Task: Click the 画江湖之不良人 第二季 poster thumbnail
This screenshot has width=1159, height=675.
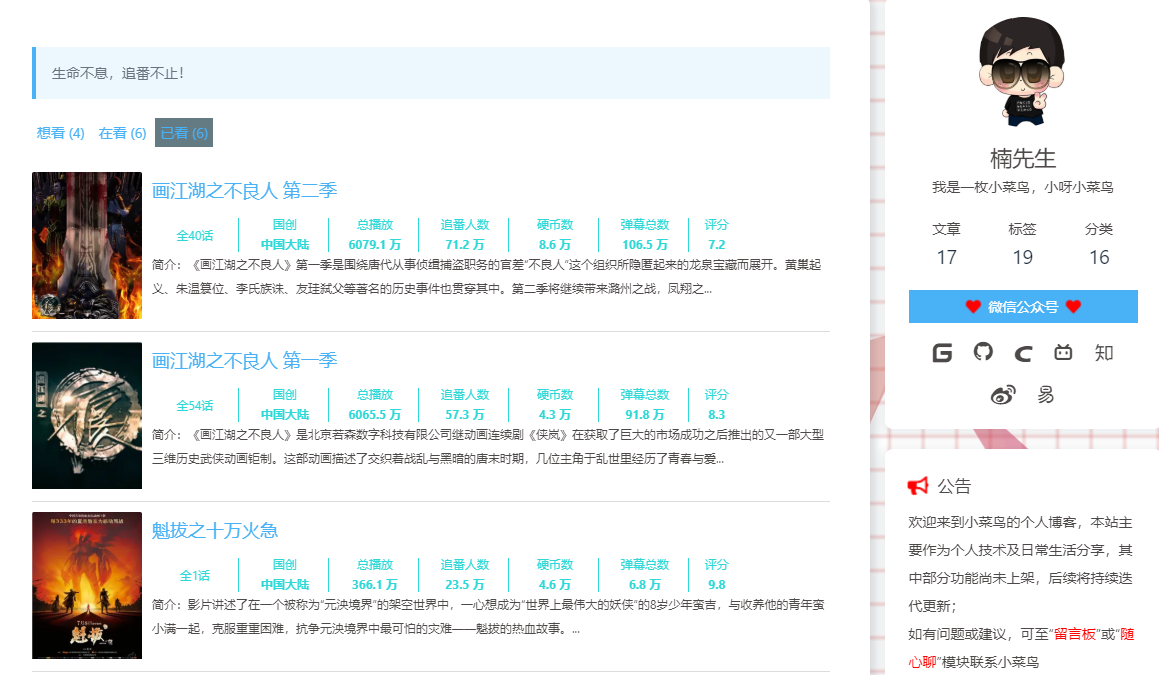Action: point(87,245)
